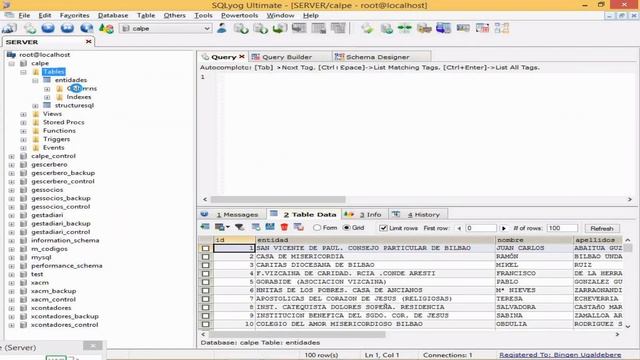
Task: Expand the Indexes node under entidades
Action: [47, 97]
